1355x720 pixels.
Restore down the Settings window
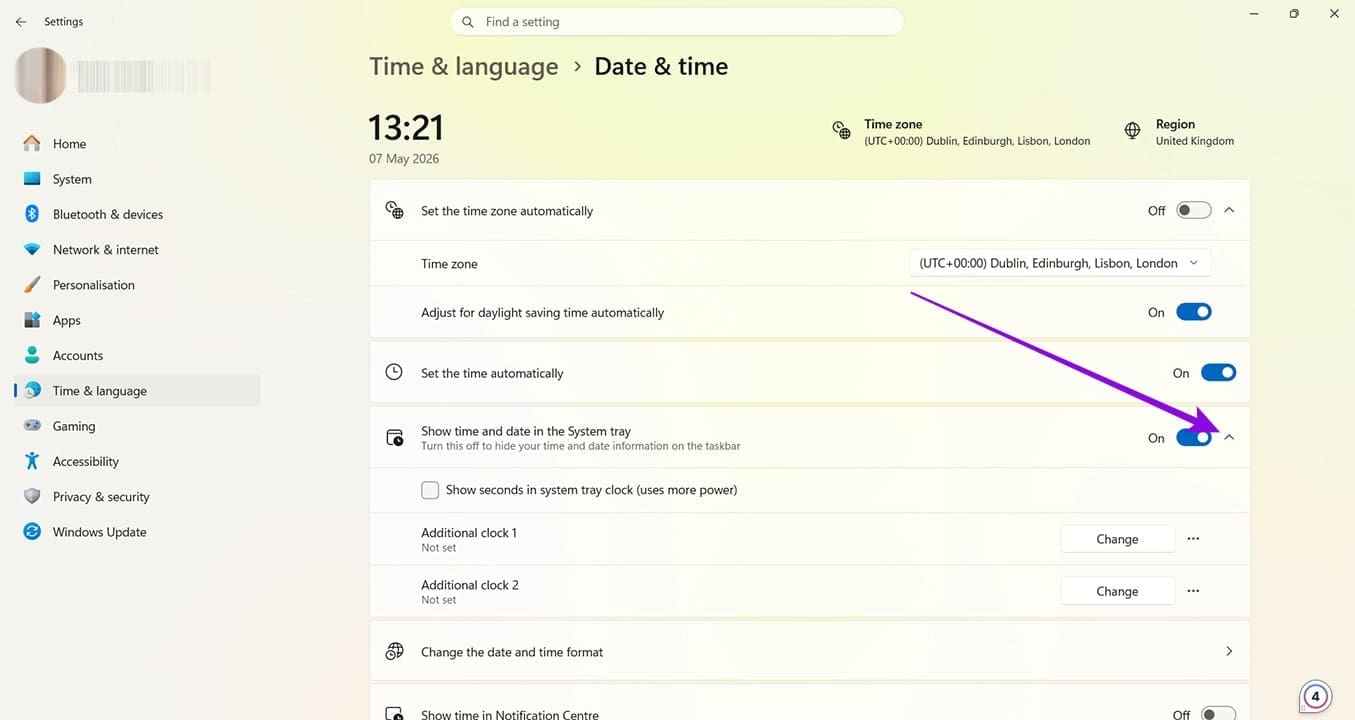point(1294,14)
